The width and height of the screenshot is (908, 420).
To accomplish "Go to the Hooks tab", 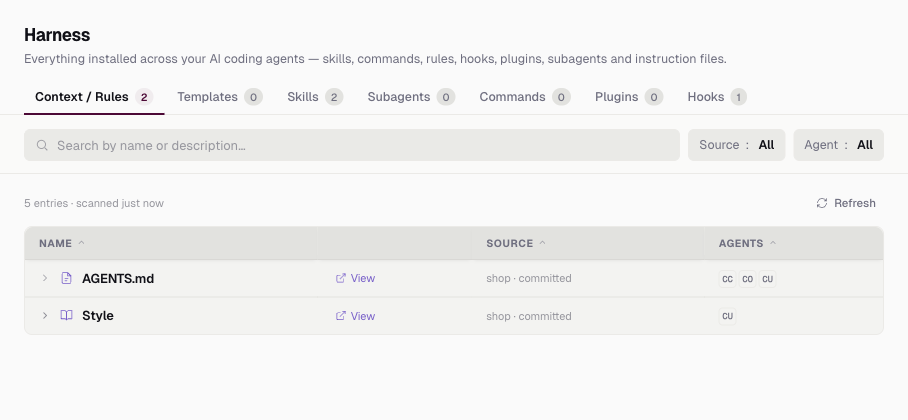I will click(717, 97).
